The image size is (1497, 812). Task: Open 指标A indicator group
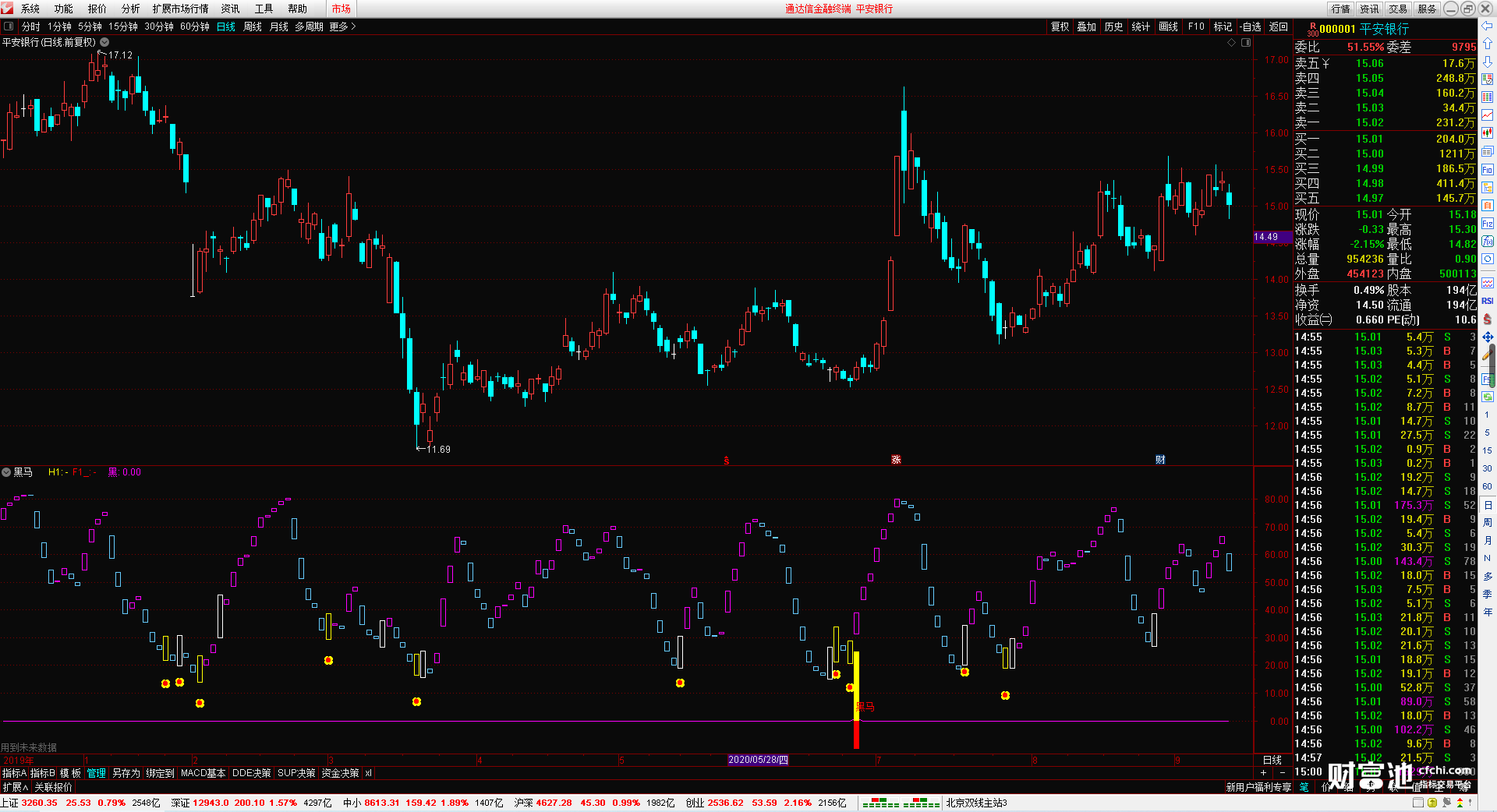point(14,773)
